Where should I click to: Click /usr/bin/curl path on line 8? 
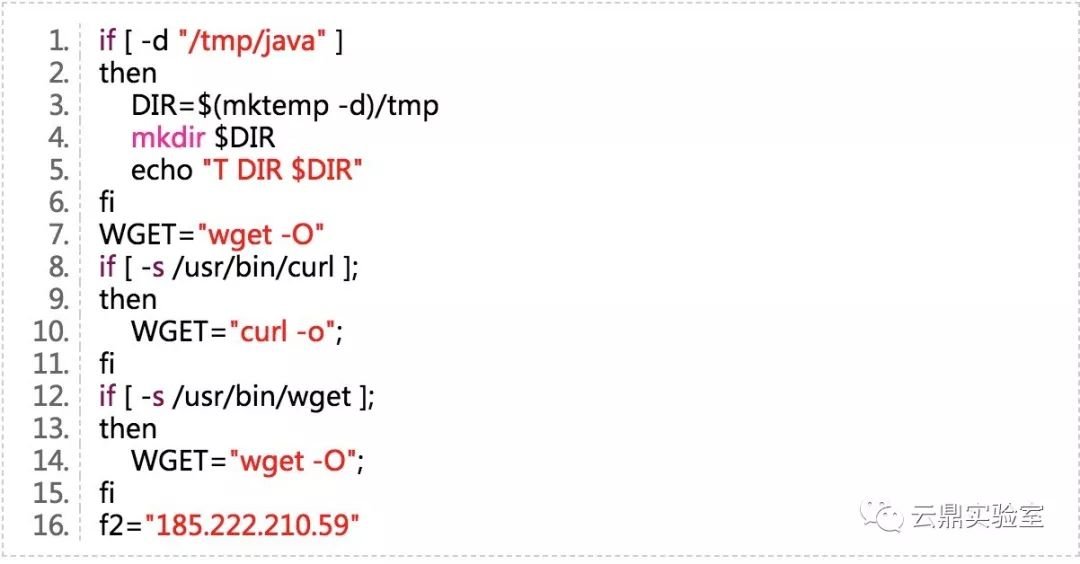coord(253,267)
